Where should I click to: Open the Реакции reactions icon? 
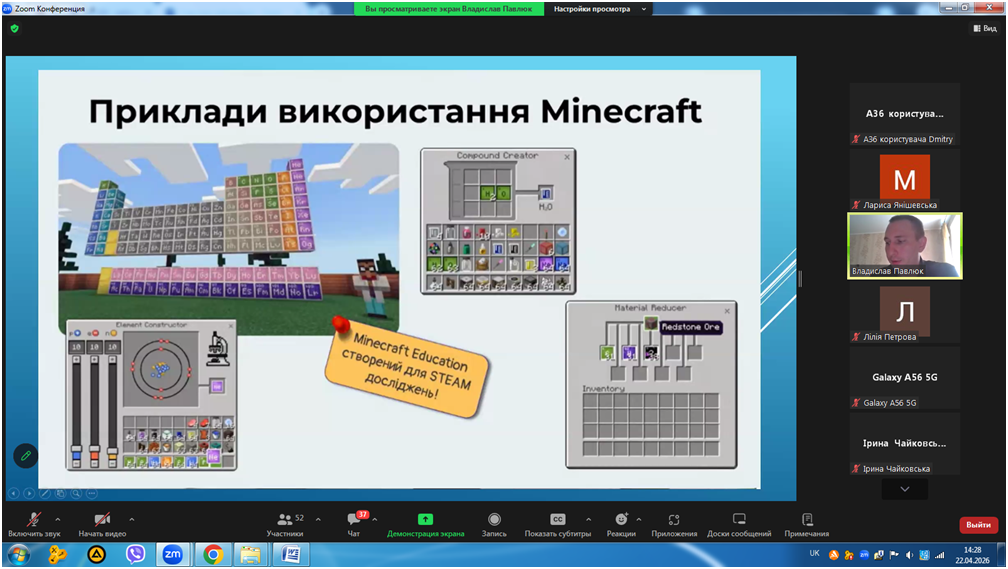621,520
